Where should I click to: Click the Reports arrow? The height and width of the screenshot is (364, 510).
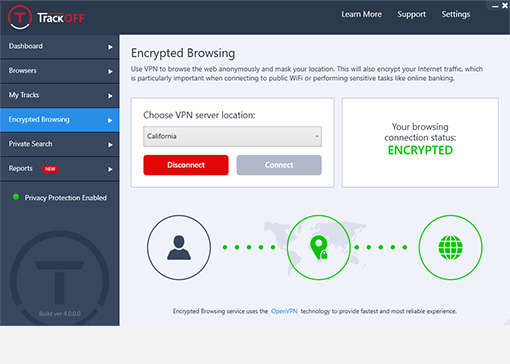click(110, 169)
